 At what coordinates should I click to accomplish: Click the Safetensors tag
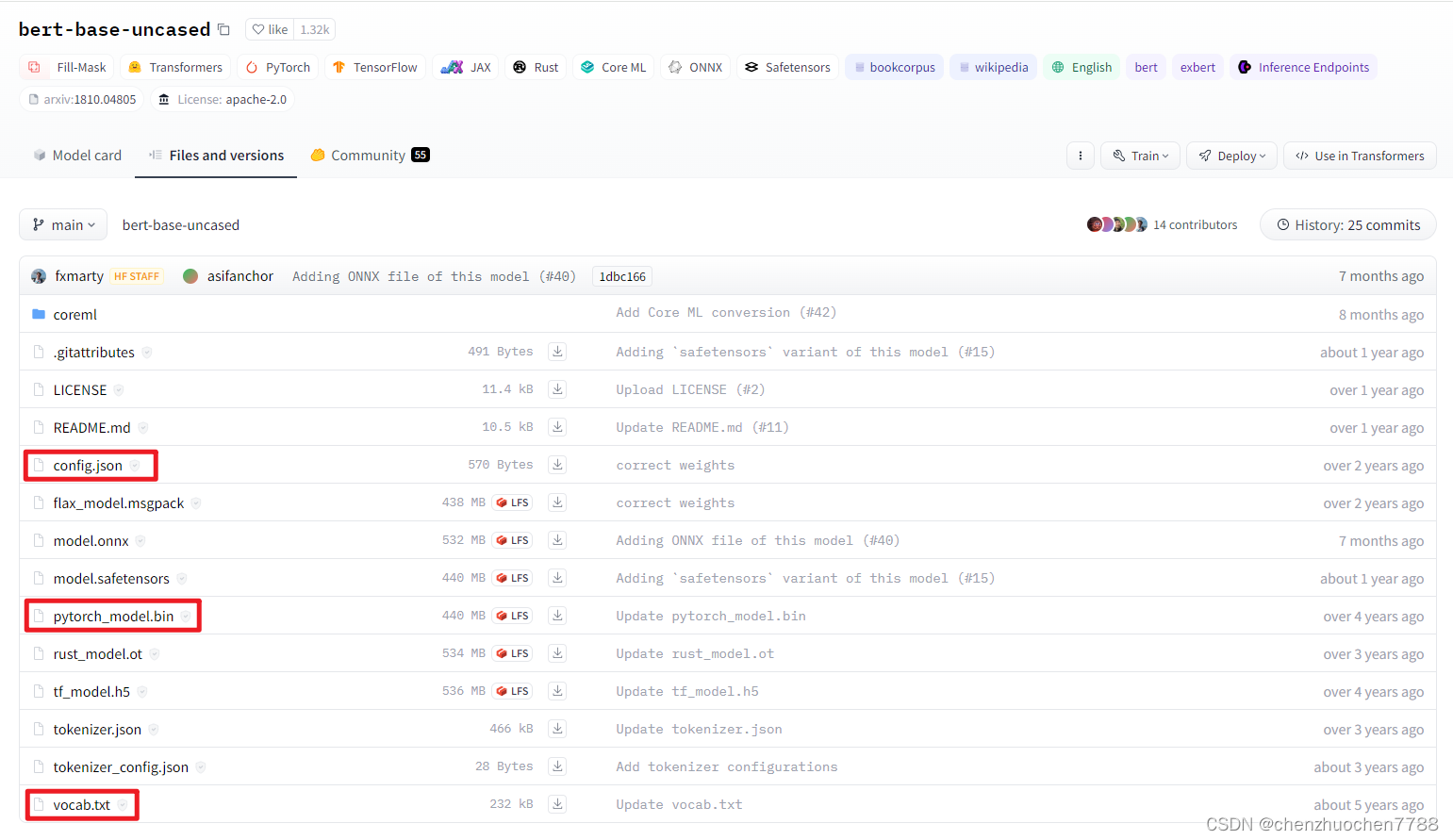[x=787, y=67]
